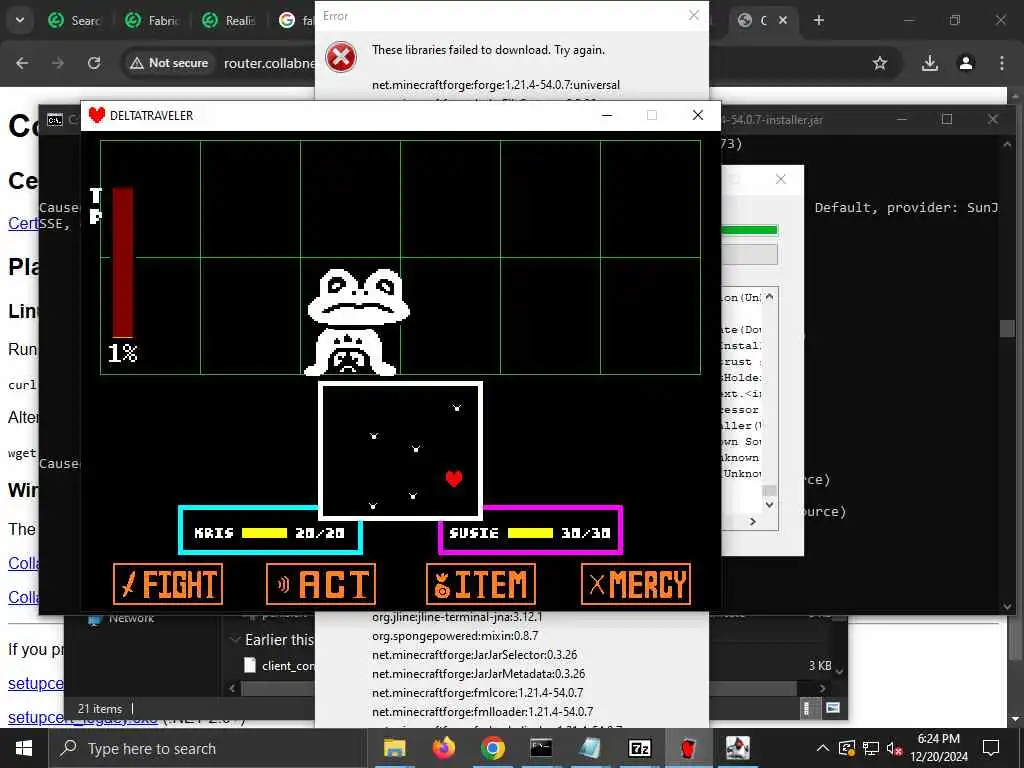Open the ITEM battle menu

(481, 584)
